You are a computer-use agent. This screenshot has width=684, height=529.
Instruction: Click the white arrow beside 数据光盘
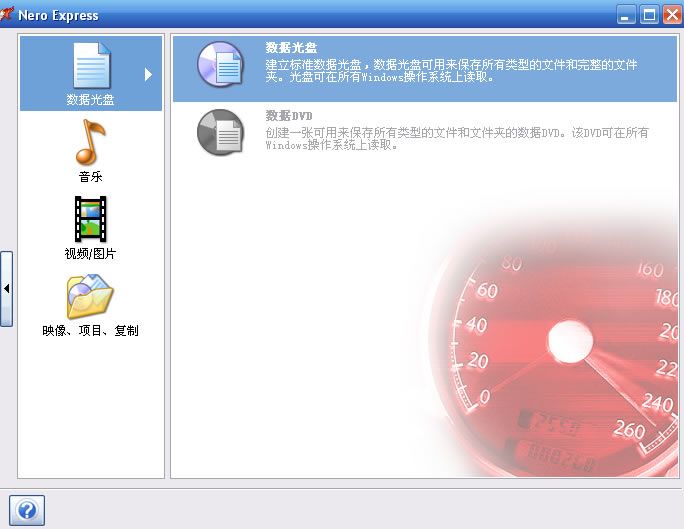pyautogui.click(x=148, y=75)
